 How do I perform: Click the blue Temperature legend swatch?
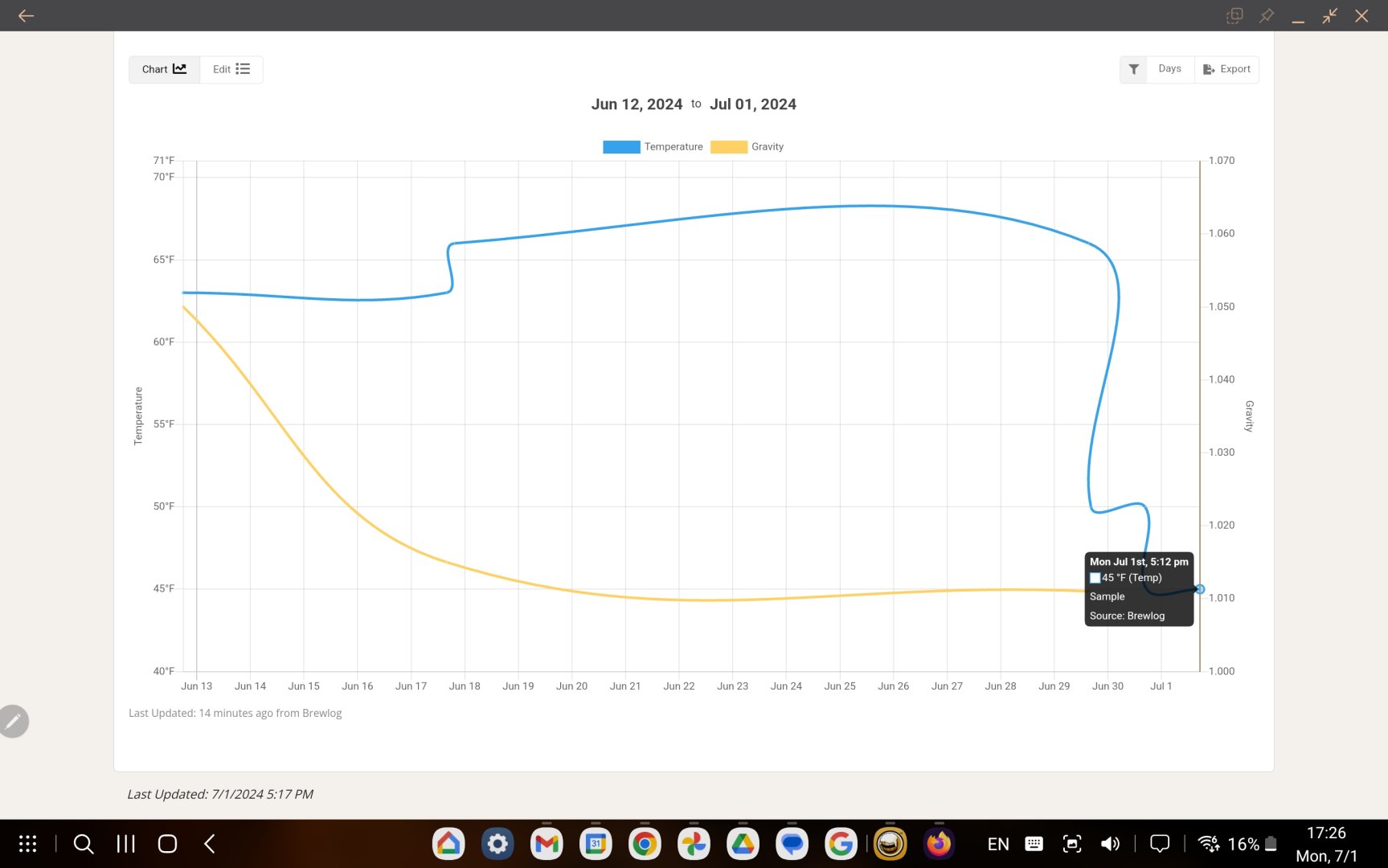621,147
